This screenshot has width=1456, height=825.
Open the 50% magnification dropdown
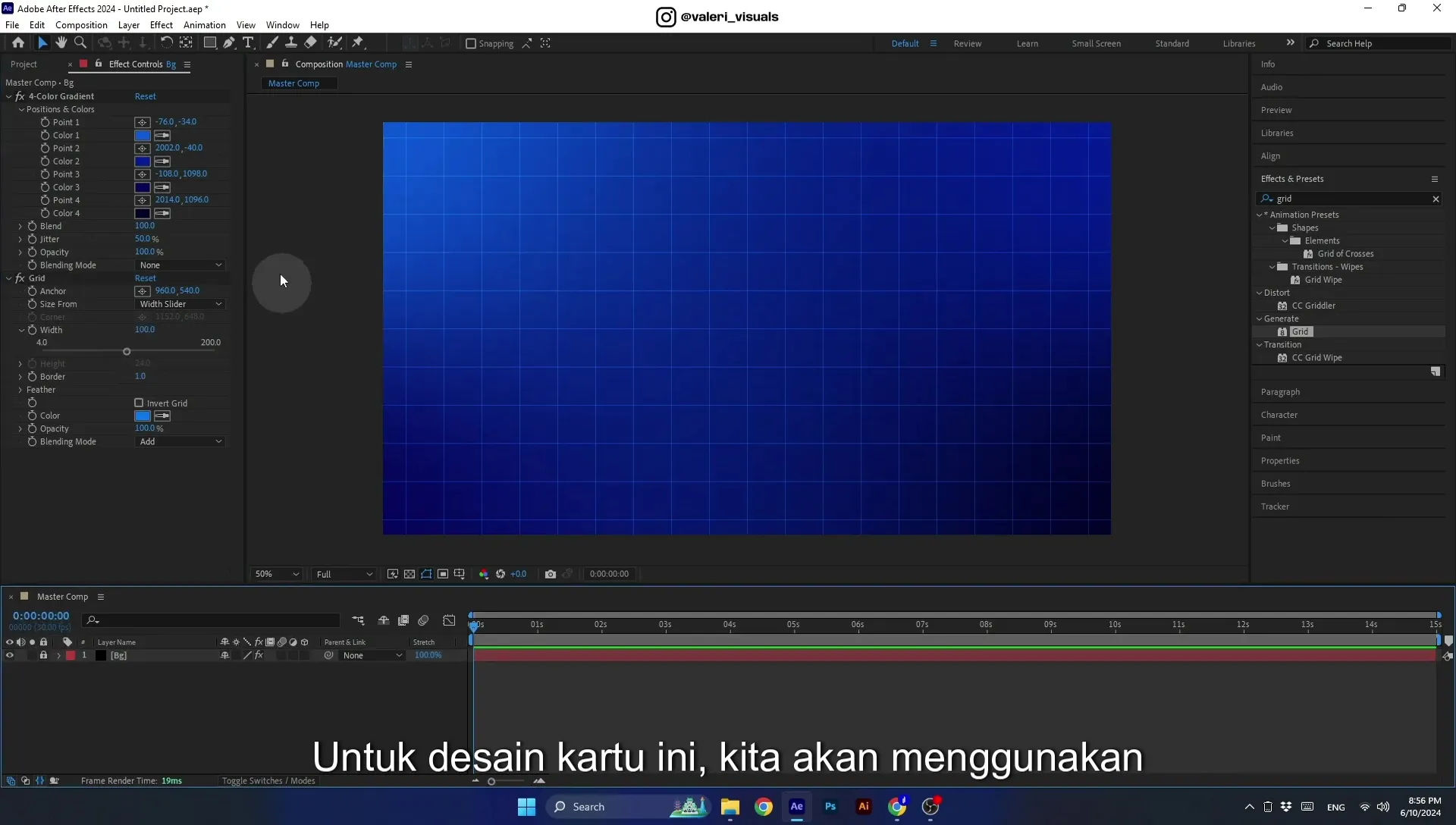coord(277,574)
